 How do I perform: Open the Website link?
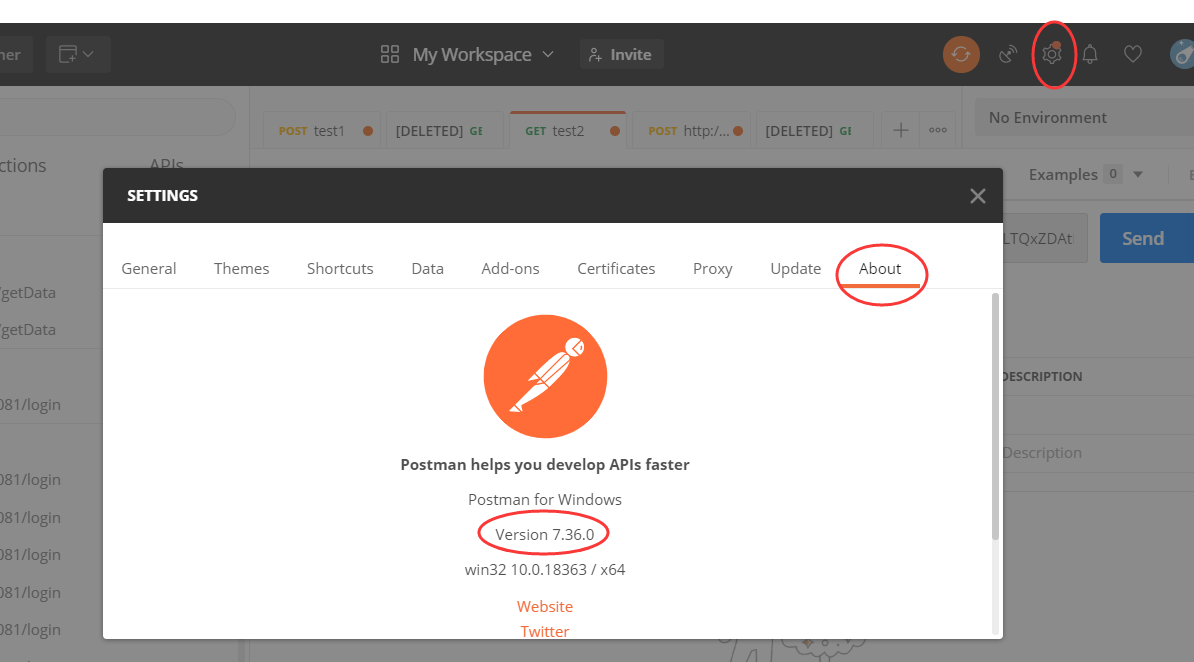click(x=544, y=606)
